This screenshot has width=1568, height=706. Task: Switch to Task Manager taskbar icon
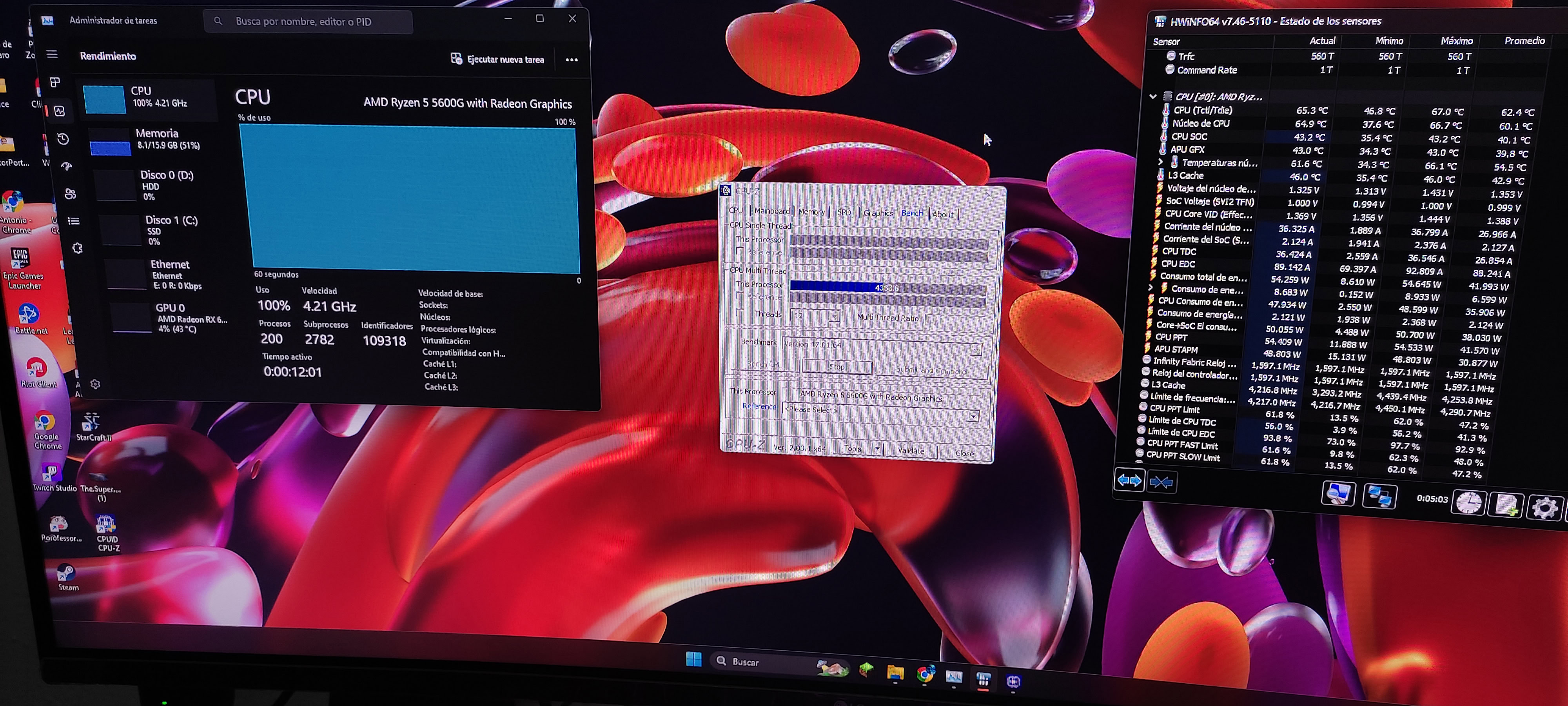click(x=954, y=676)
